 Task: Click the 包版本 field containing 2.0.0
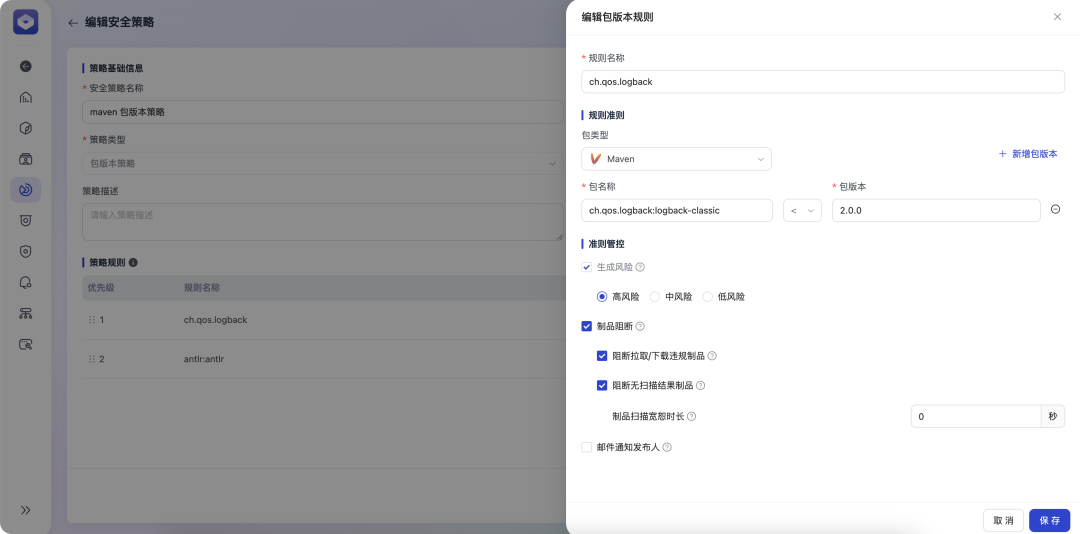(x=935, y=210)
